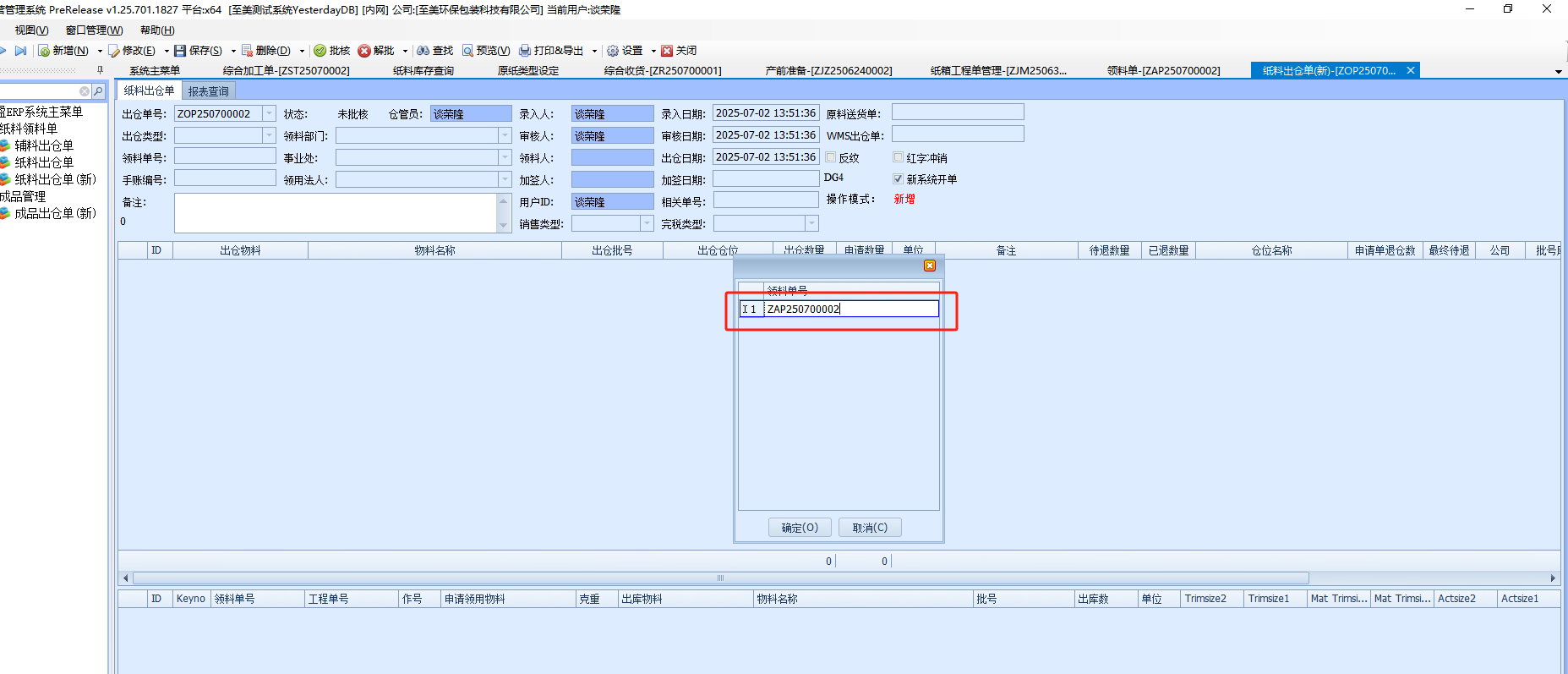Viewport: 1568px width, 674px height.
Task: Click the 出仓物料 column header
Action: tap(240, 250)
